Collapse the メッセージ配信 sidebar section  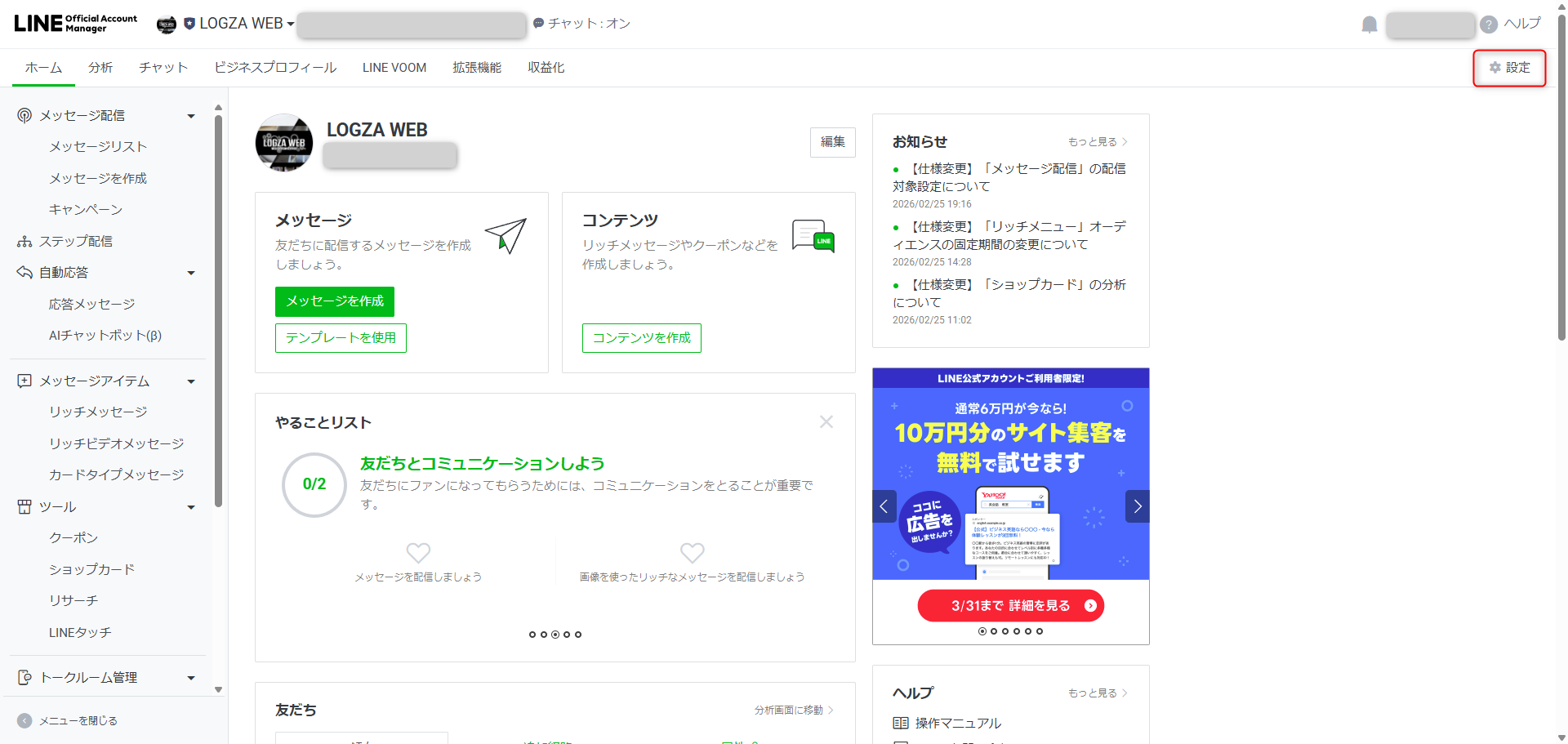190,115
